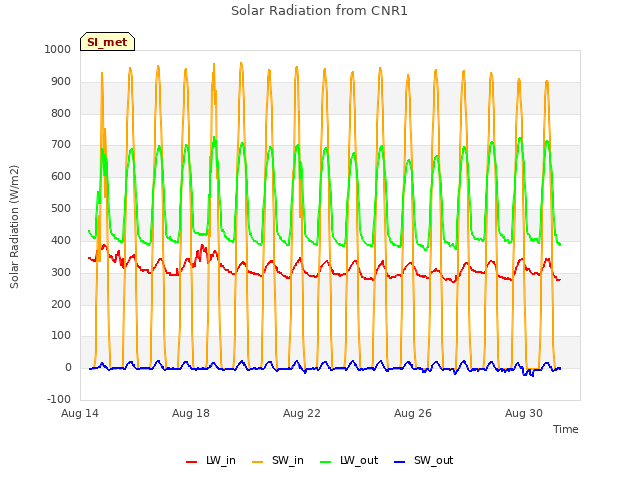Toggle the LW_out legend entry
The width and height of the screenshot is (640, 480).
coord(349,460)
